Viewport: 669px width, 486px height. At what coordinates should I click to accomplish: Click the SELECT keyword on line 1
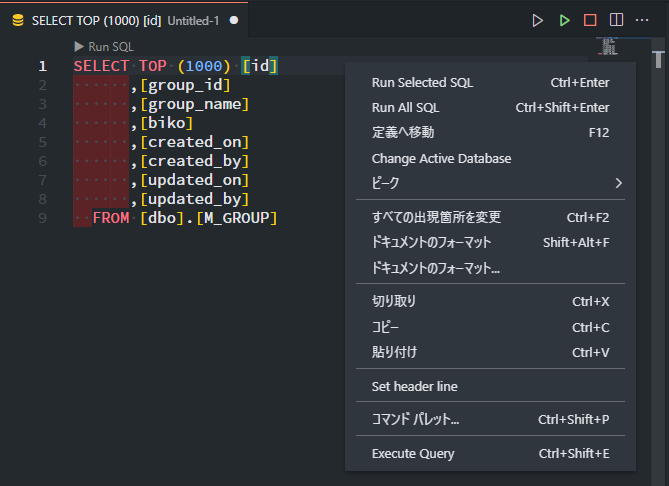101,66
